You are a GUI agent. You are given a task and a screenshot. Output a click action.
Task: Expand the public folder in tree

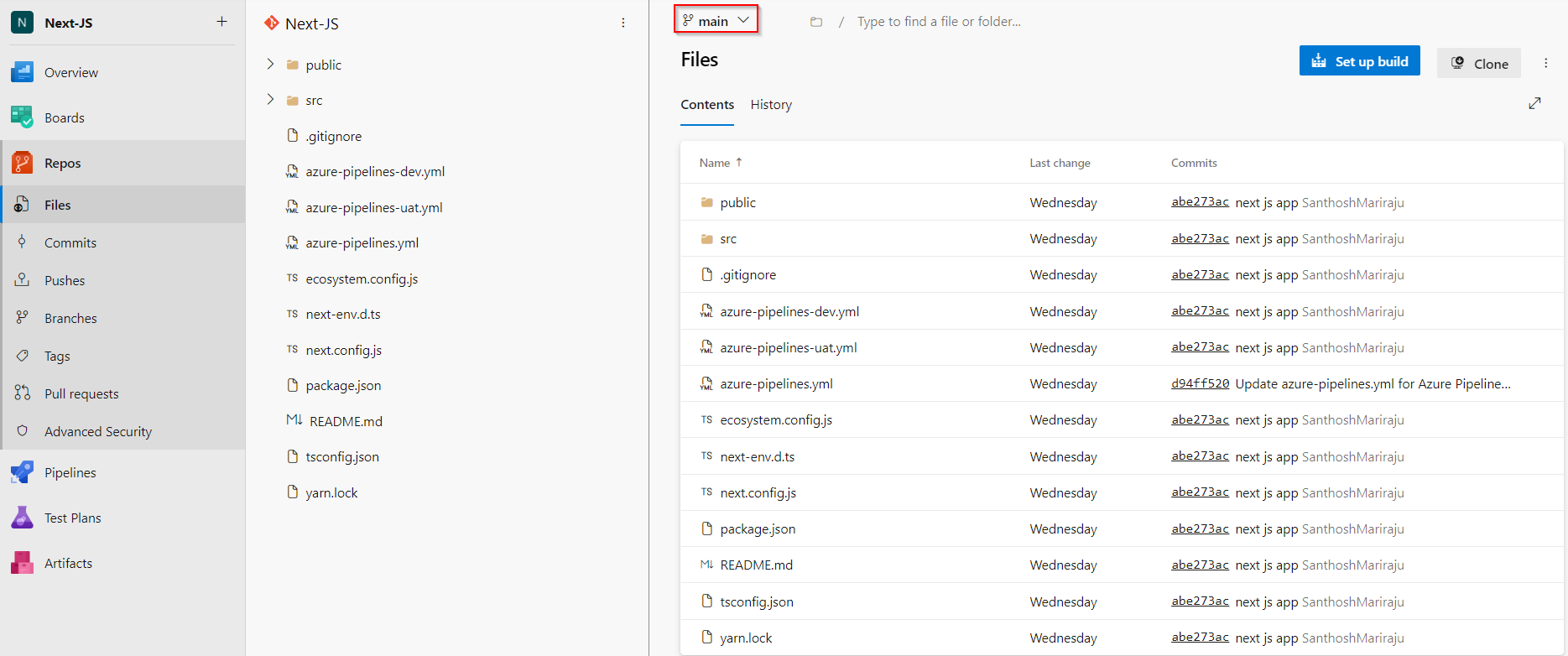[270, 64]
